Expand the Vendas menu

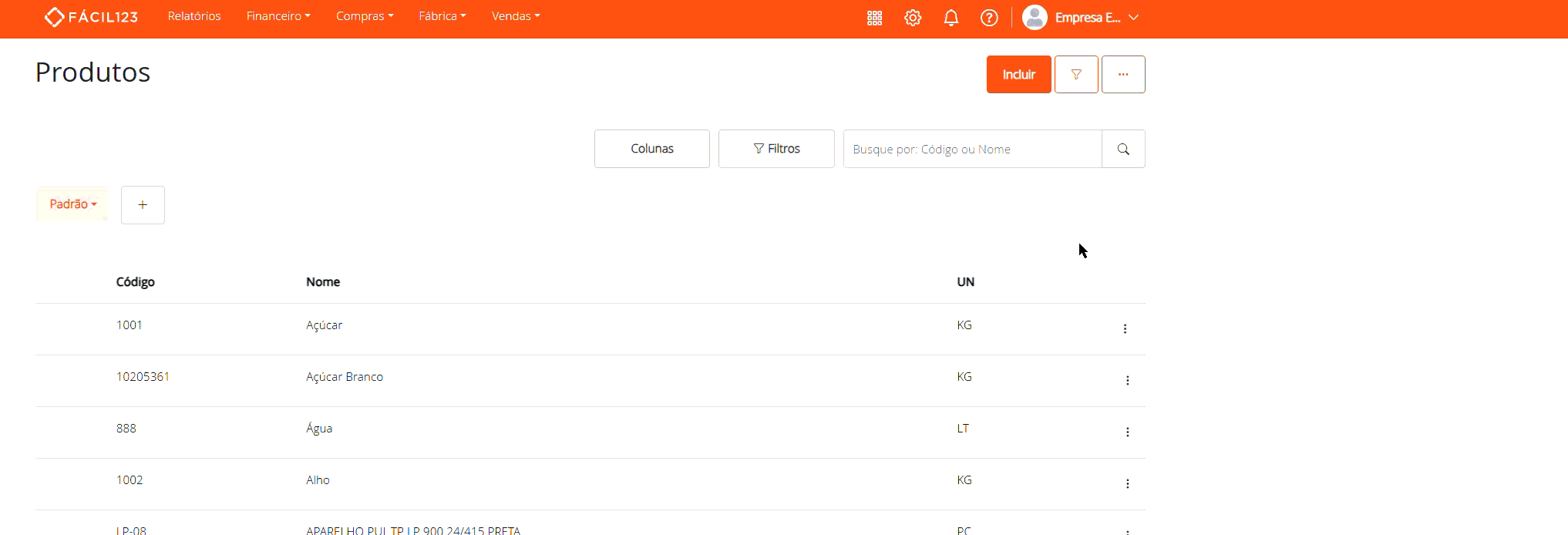click(x=516, y=16)
